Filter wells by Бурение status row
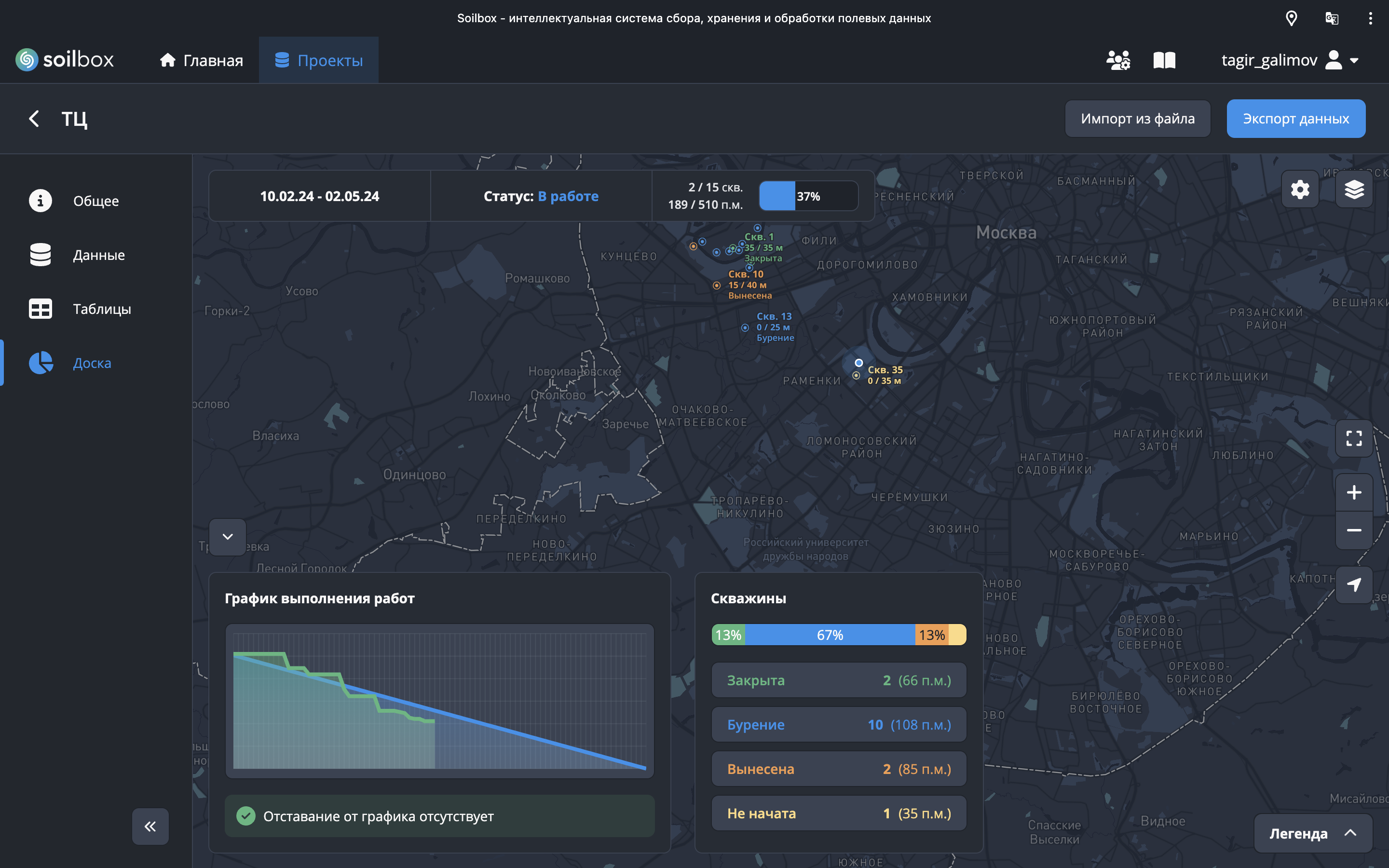Image resolution: width=1389 pixels, height=868 pixels. 838,724
